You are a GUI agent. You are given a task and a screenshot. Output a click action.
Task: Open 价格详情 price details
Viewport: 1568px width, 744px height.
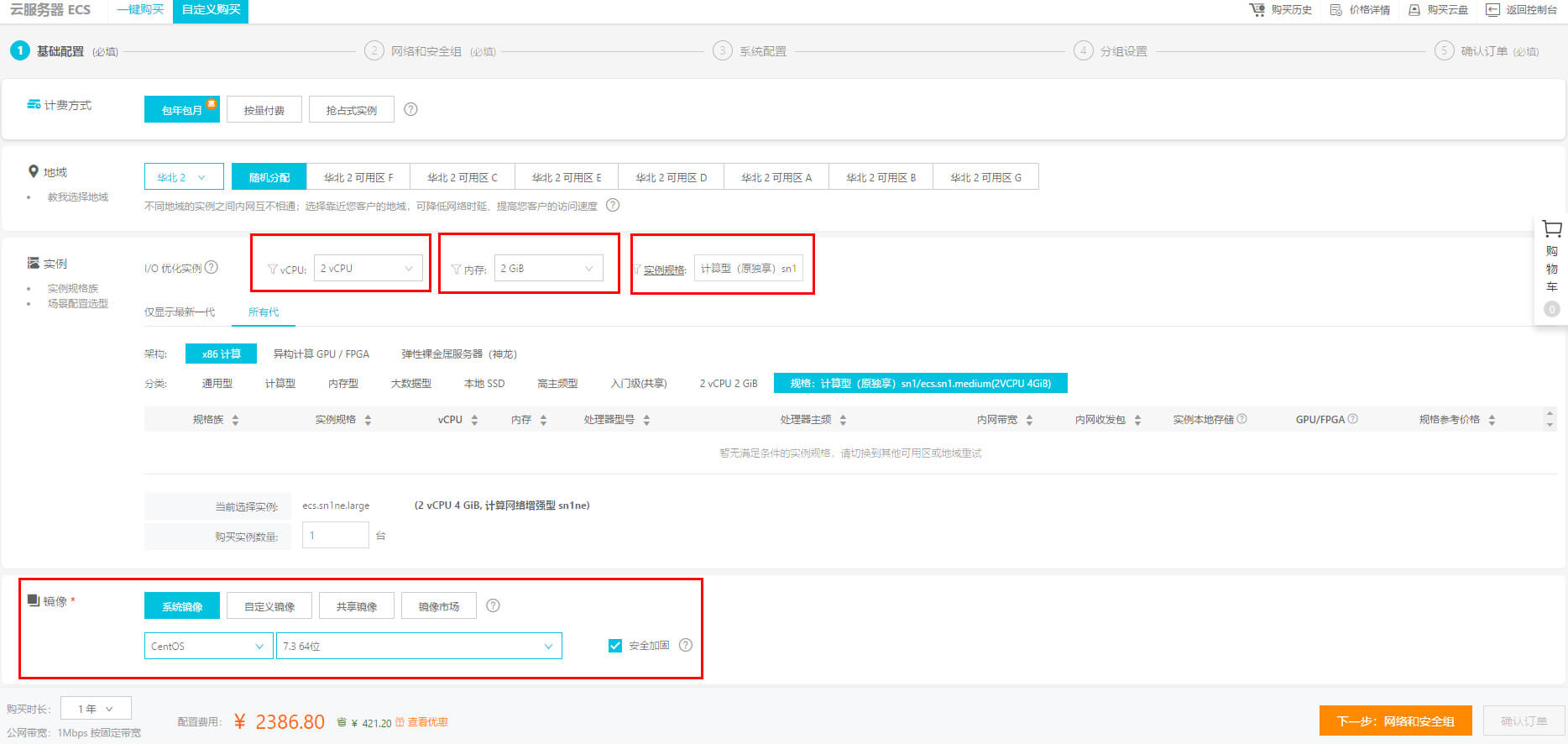(x=1360, y=10)
